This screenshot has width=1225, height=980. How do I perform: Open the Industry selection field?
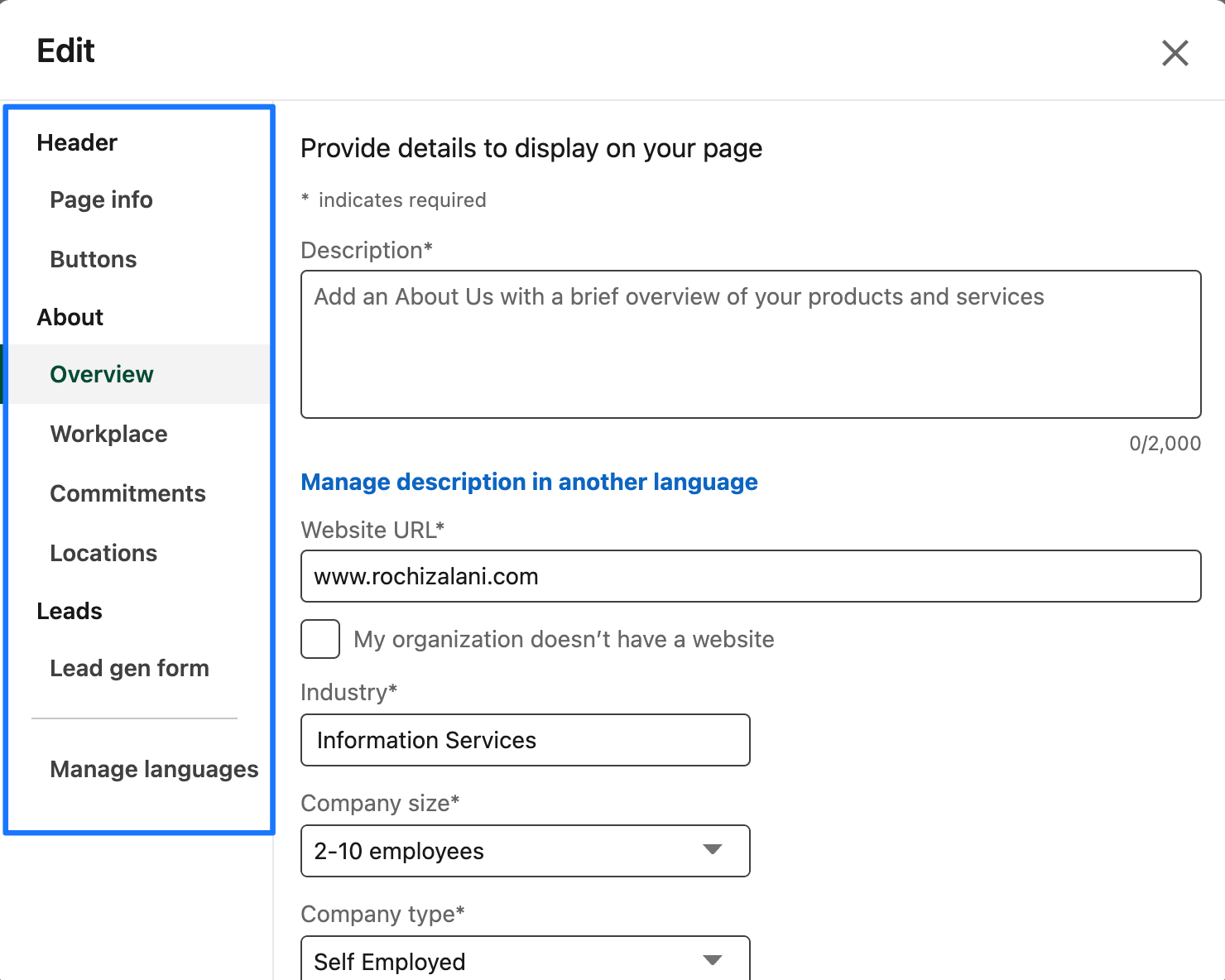[524, 740]
